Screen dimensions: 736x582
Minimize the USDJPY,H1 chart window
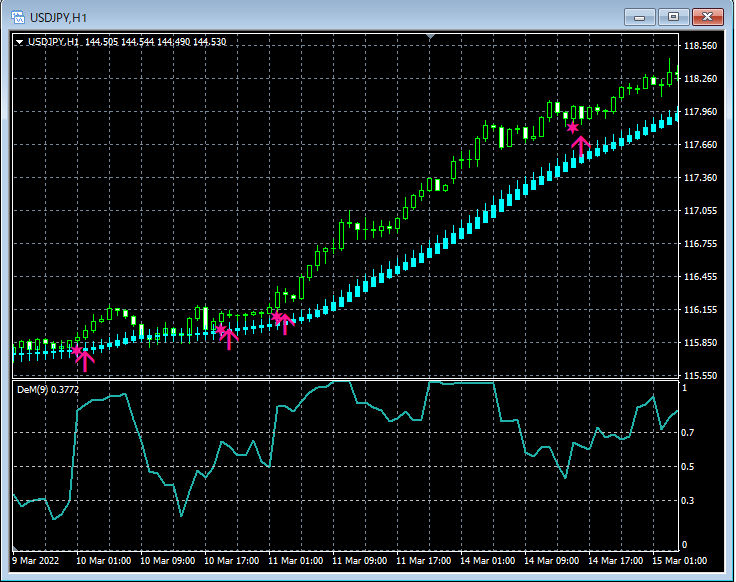click(642, 16)
